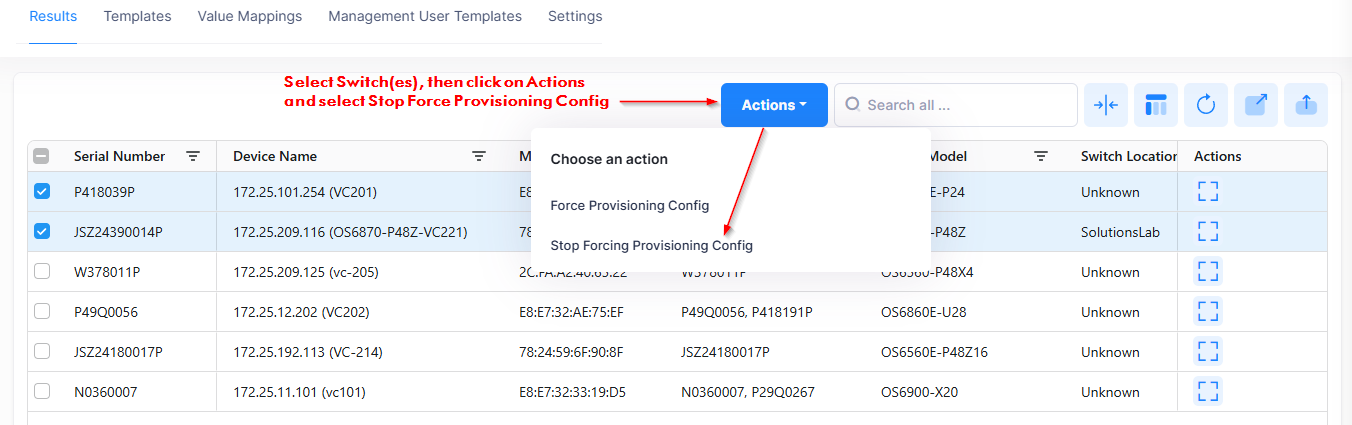Switch to the Templates tab
Screen dimensions: 1352x425
point(137,16)
